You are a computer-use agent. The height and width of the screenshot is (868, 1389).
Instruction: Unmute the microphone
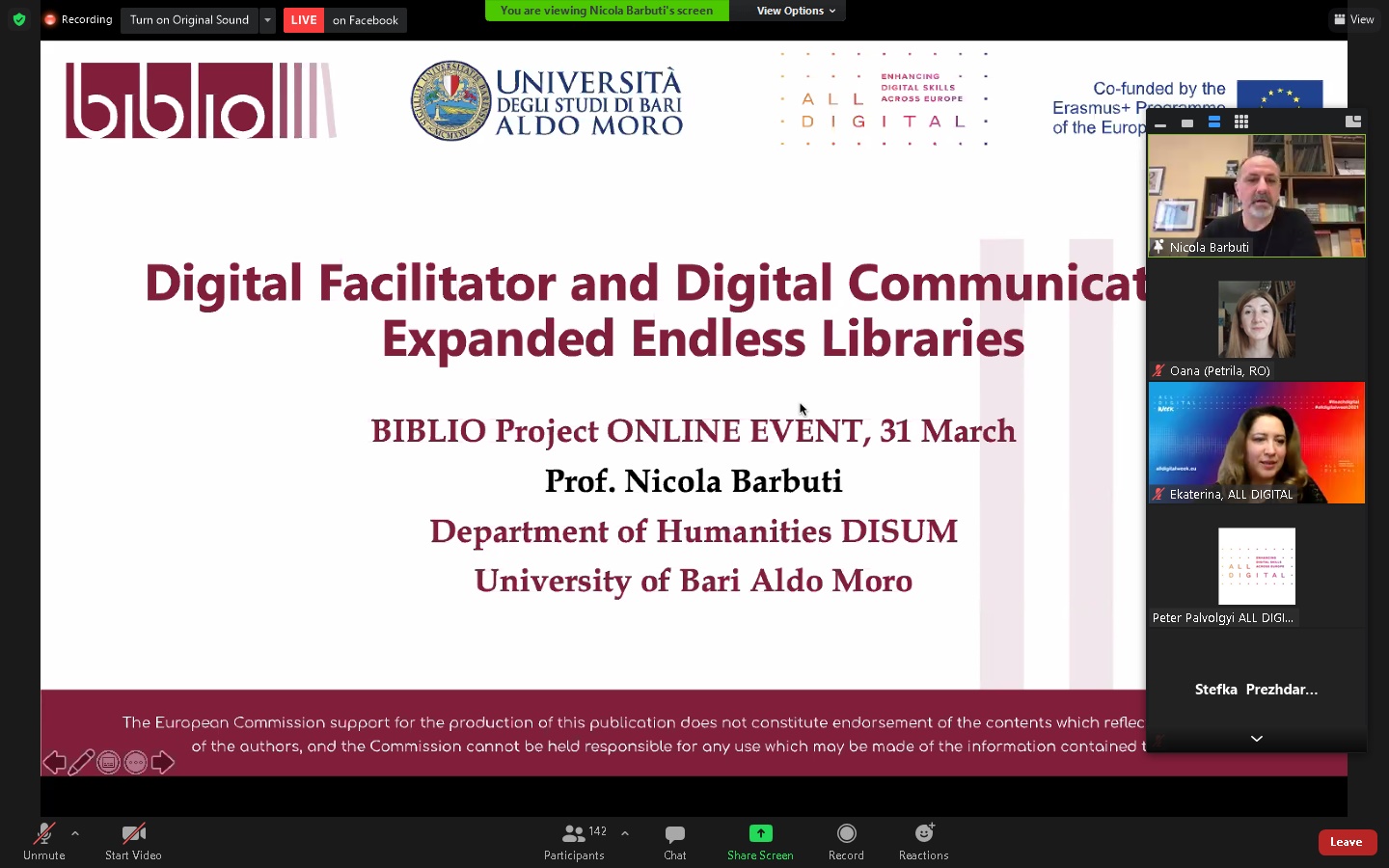click(x=43, y=840)
